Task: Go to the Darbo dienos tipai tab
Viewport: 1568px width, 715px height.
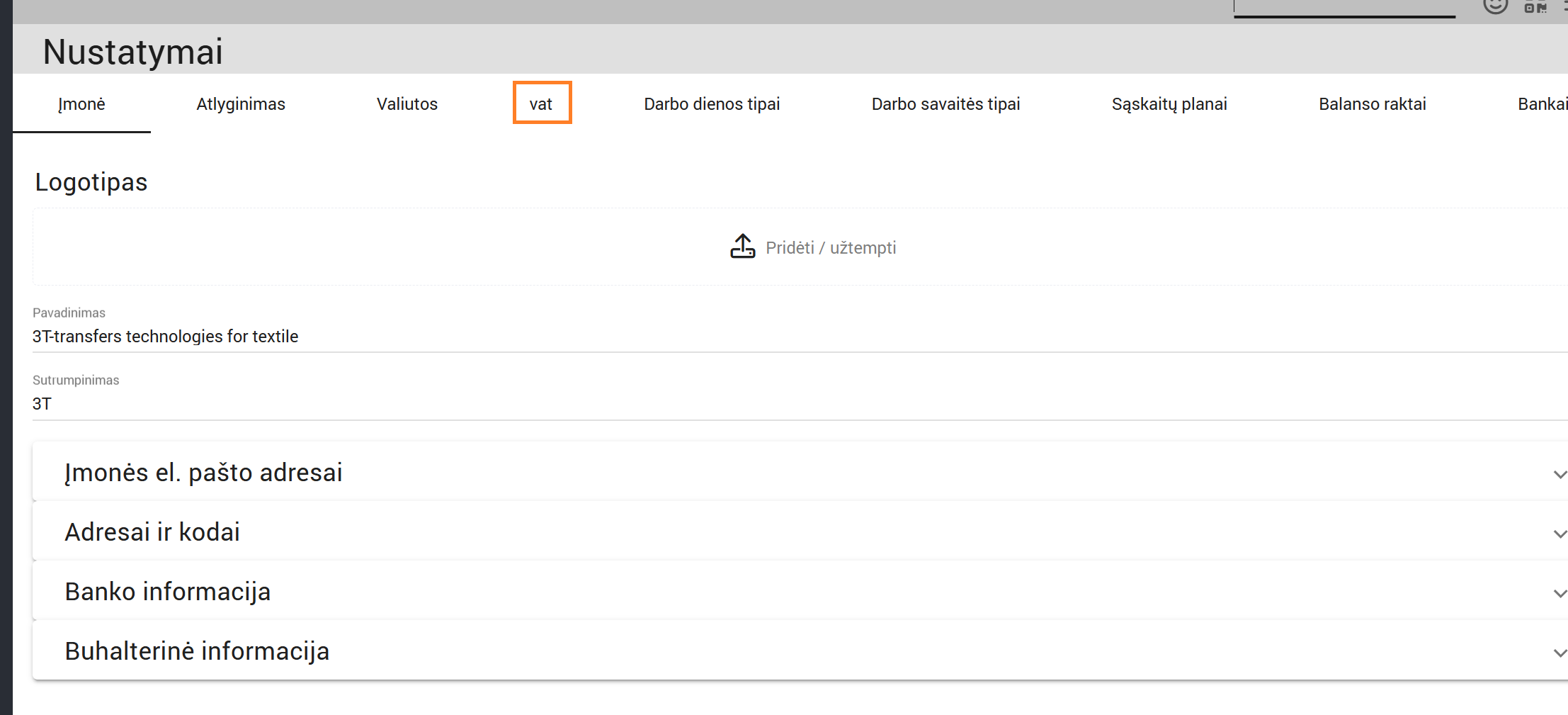Action: click(x=711, y=104)
